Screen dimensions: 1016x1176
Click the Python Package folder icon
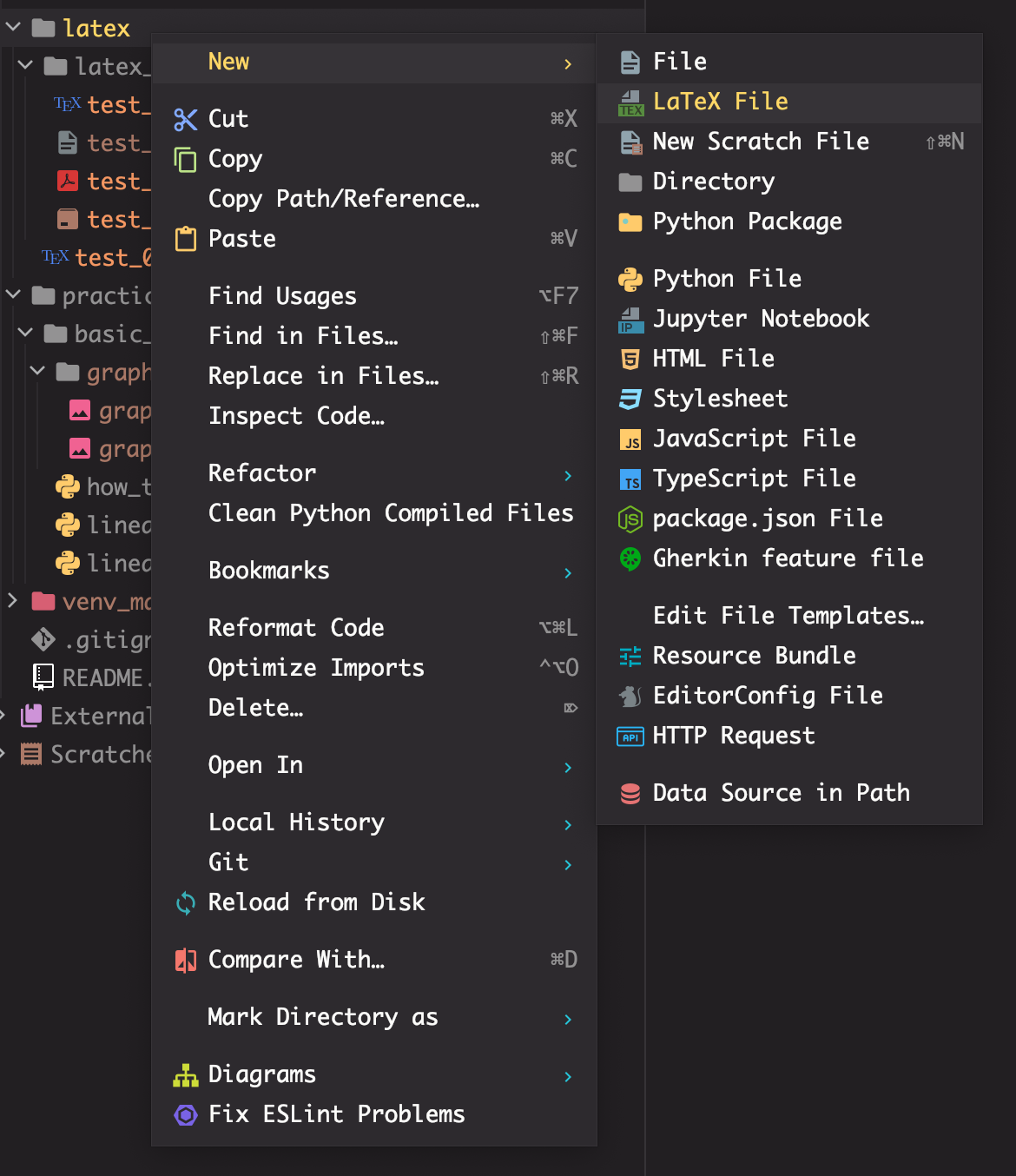630,222
